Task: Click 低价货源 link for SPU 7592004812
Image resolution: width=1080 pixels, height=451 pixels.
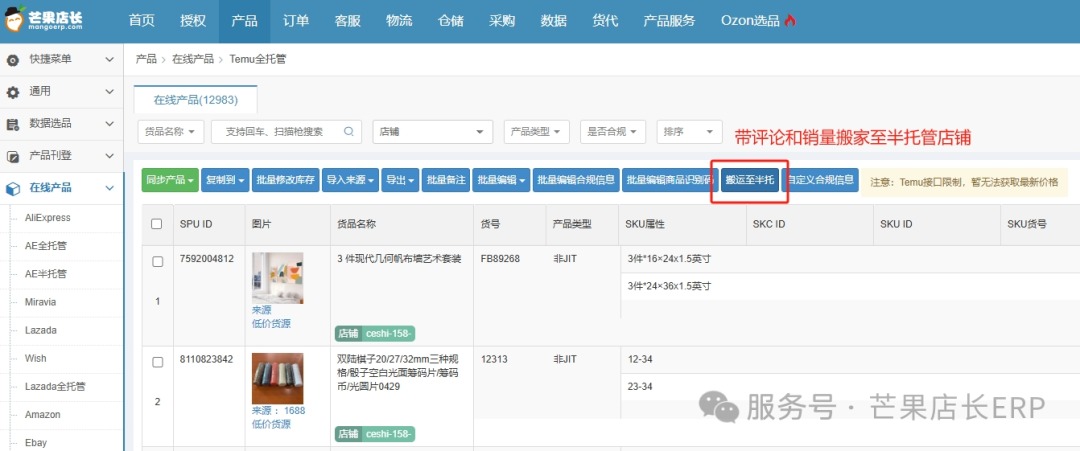Action: 271,324
